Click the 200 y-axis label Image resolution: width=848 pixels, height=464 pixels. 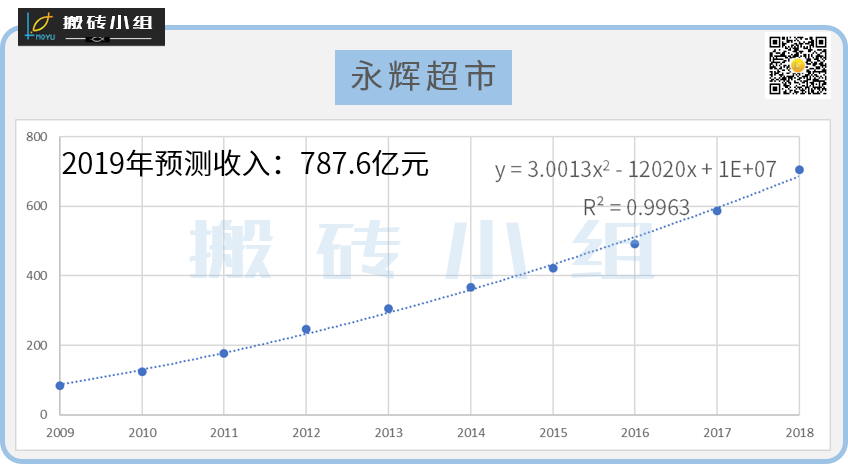[37, 345]
